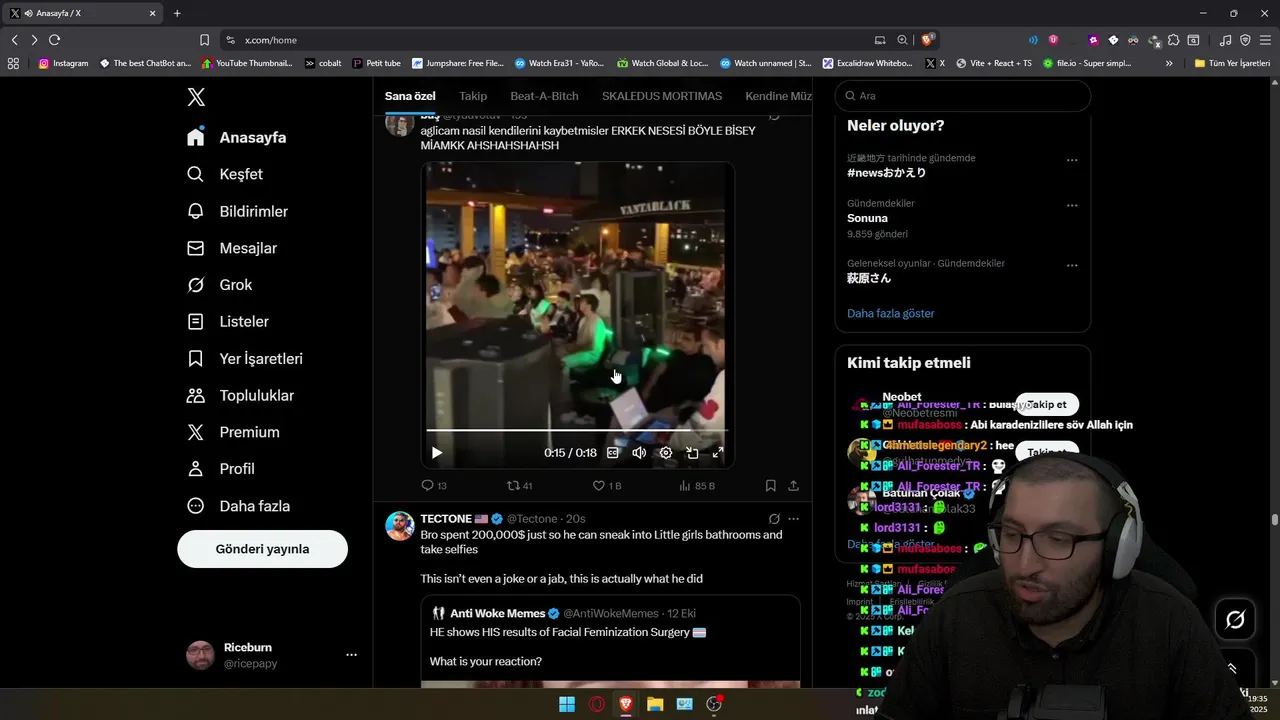
Task: Open Instagram bookmark
Action: pyautogui.click(x=63, y=63)
